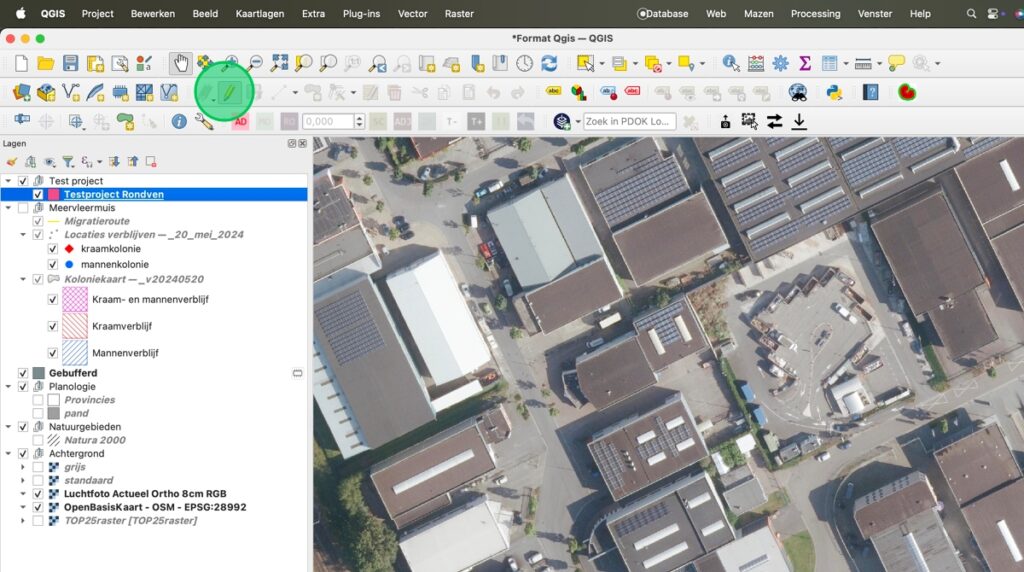The height and width of the screenshot is (572, 1024).
Task: Open the Processing menu
Action: pyautogui.click(x=815, y=14)
